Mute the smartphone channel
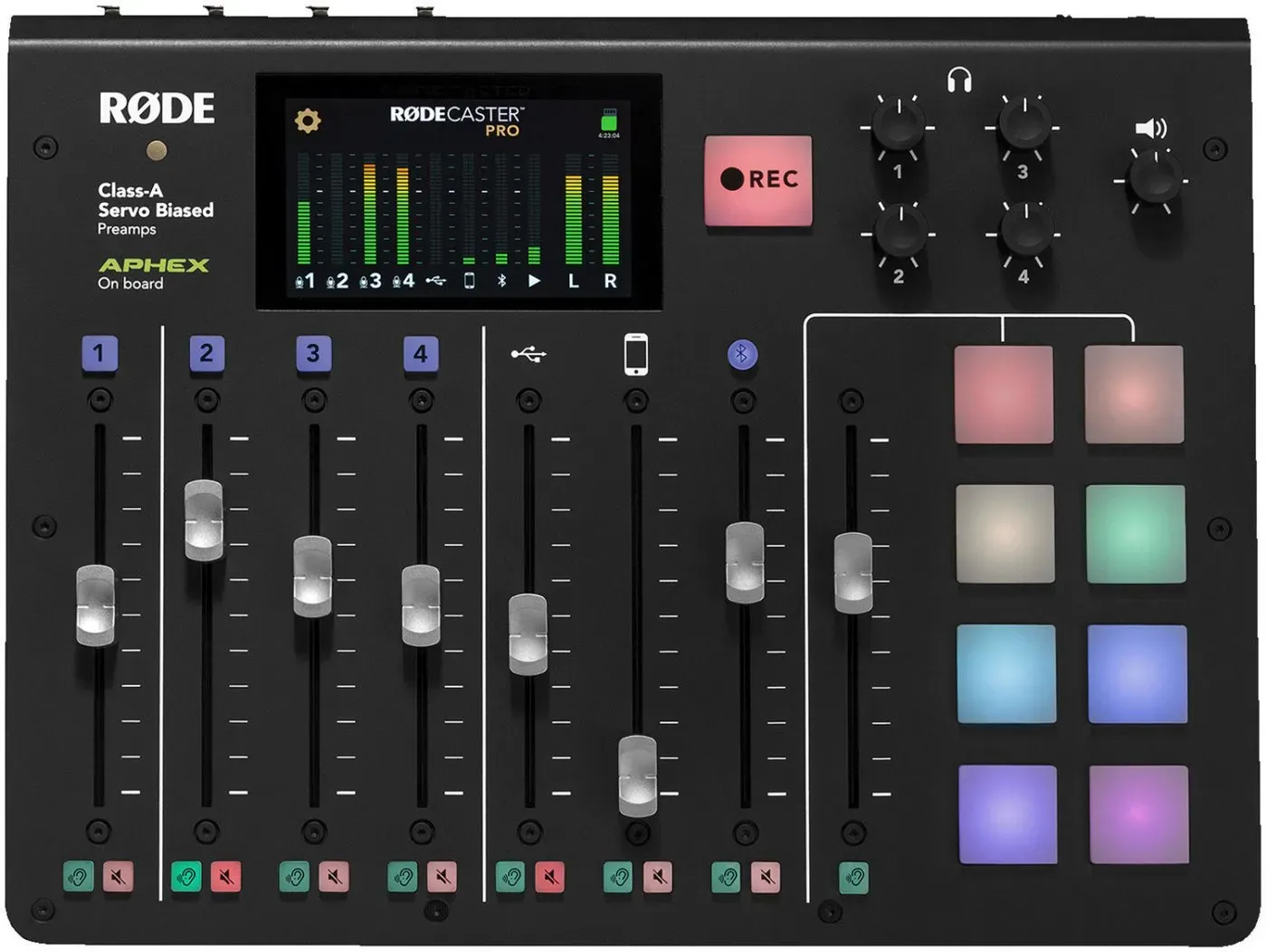Viewport: 1267px width, 952px height. (x=657, y=876)
